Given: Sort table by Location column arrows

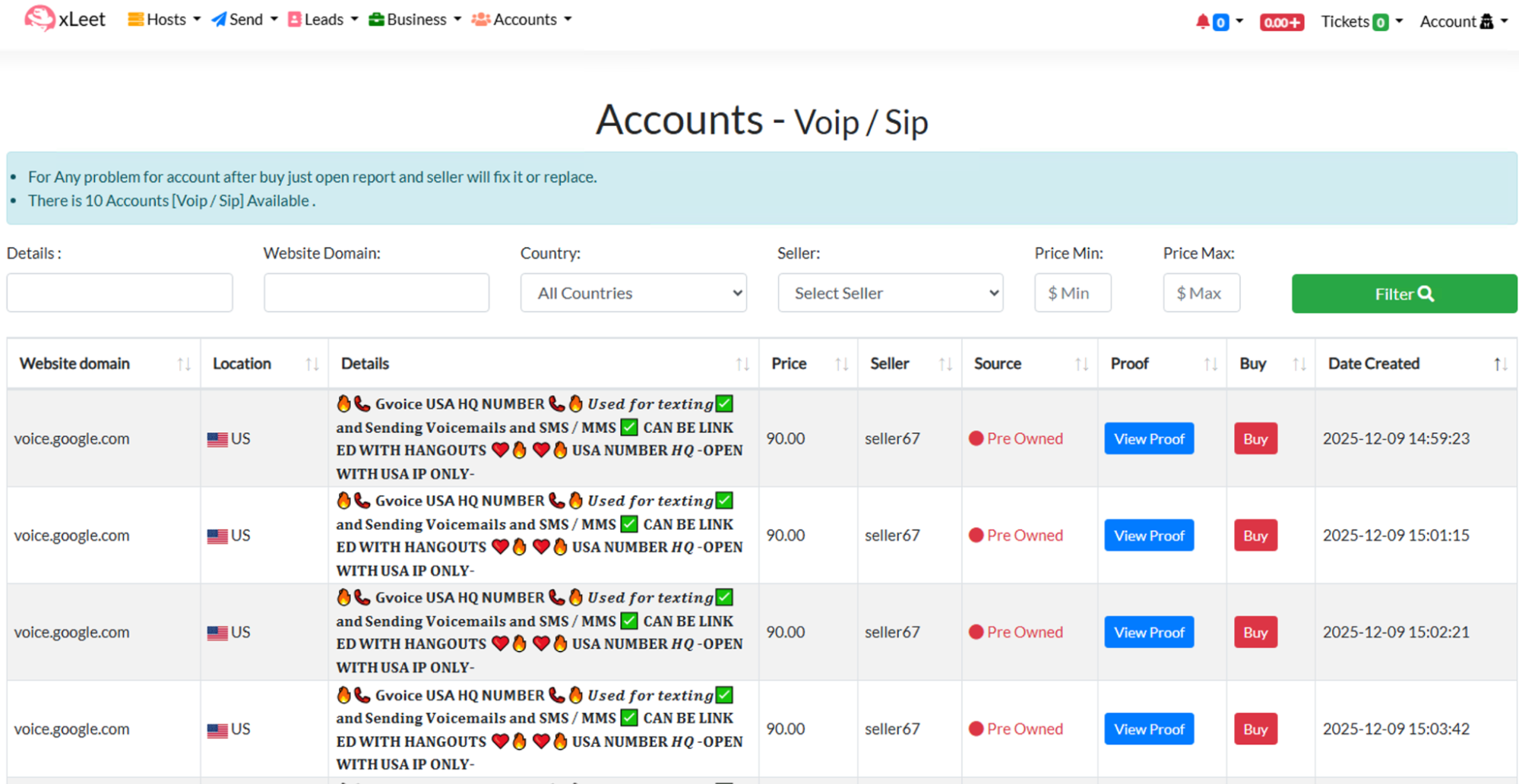Looking at the screenshot, I should [x=312, y=364].
